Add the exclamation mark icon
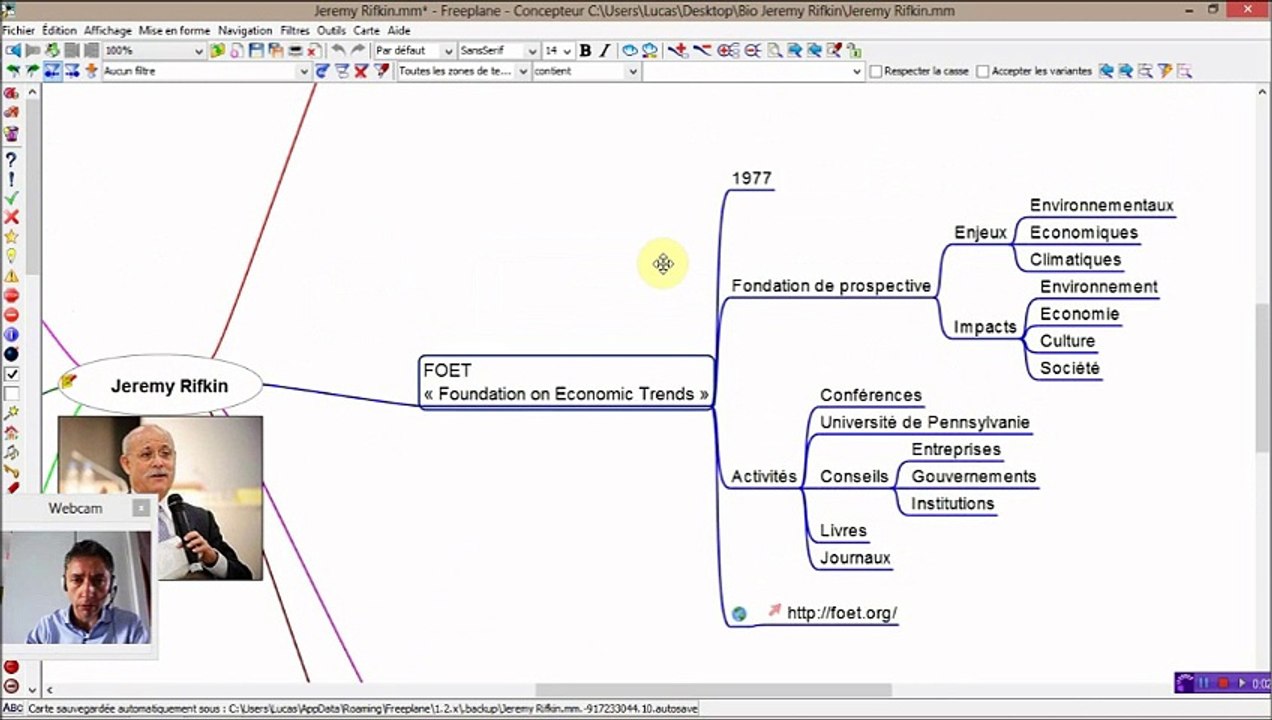 pos(11,179)
